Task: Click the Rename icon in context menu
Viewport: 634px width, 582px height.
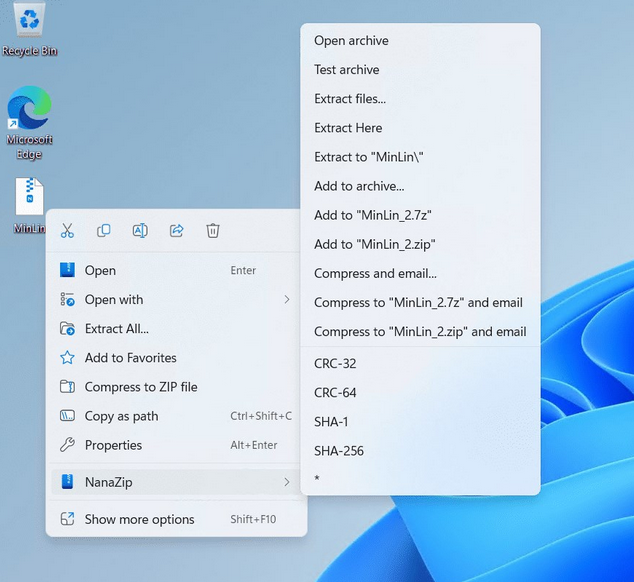Action: (140, 231)
